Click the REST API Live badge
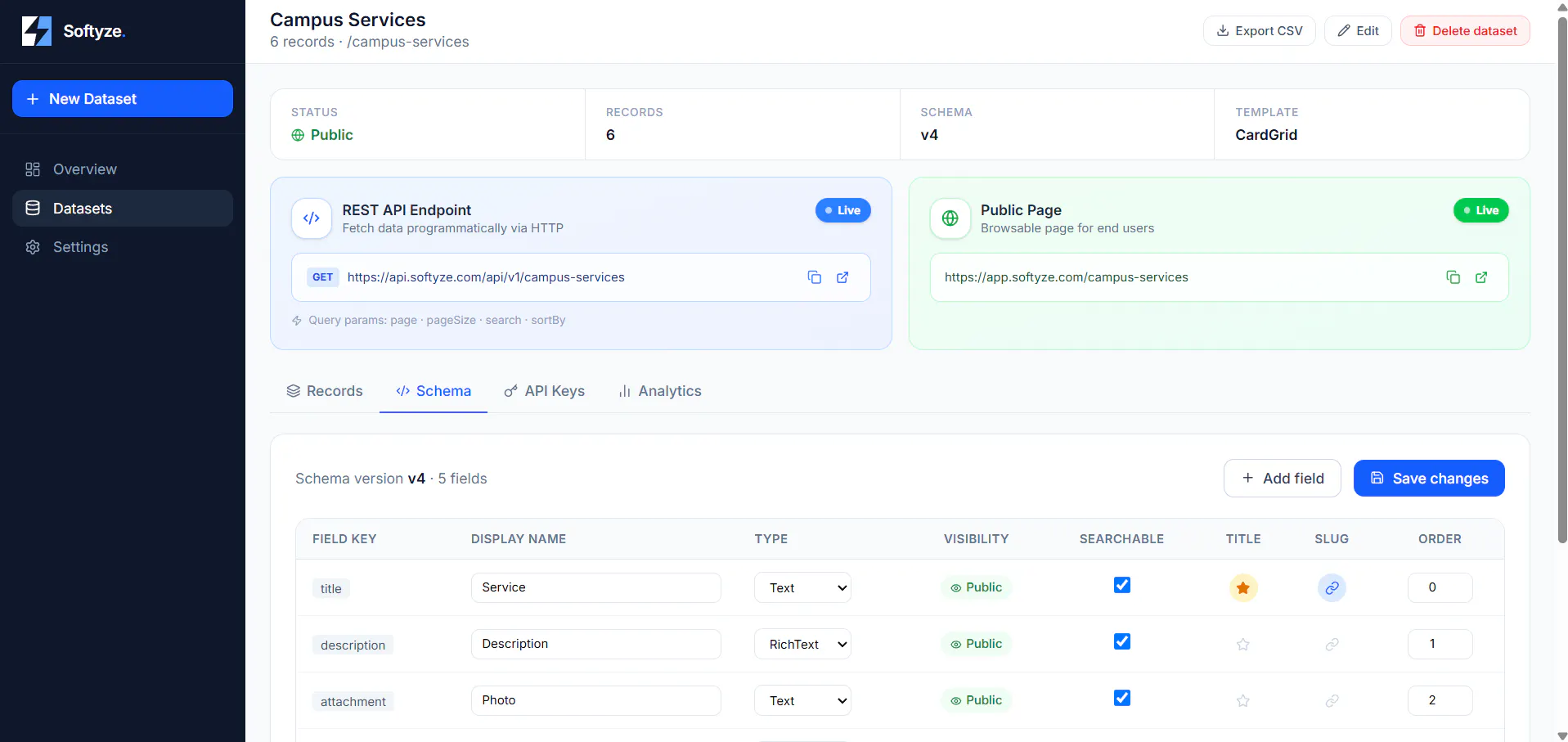This screenshot has height=742, width=1568. pyautogui.click(x=843, y=210)
